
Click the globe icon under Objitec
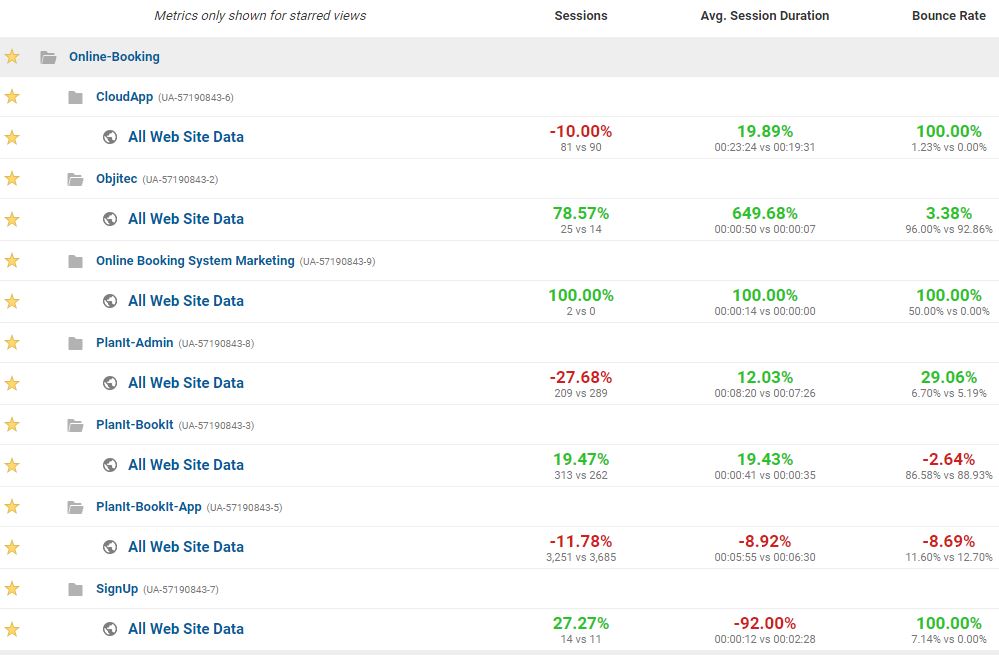click(x=110, y=219)
